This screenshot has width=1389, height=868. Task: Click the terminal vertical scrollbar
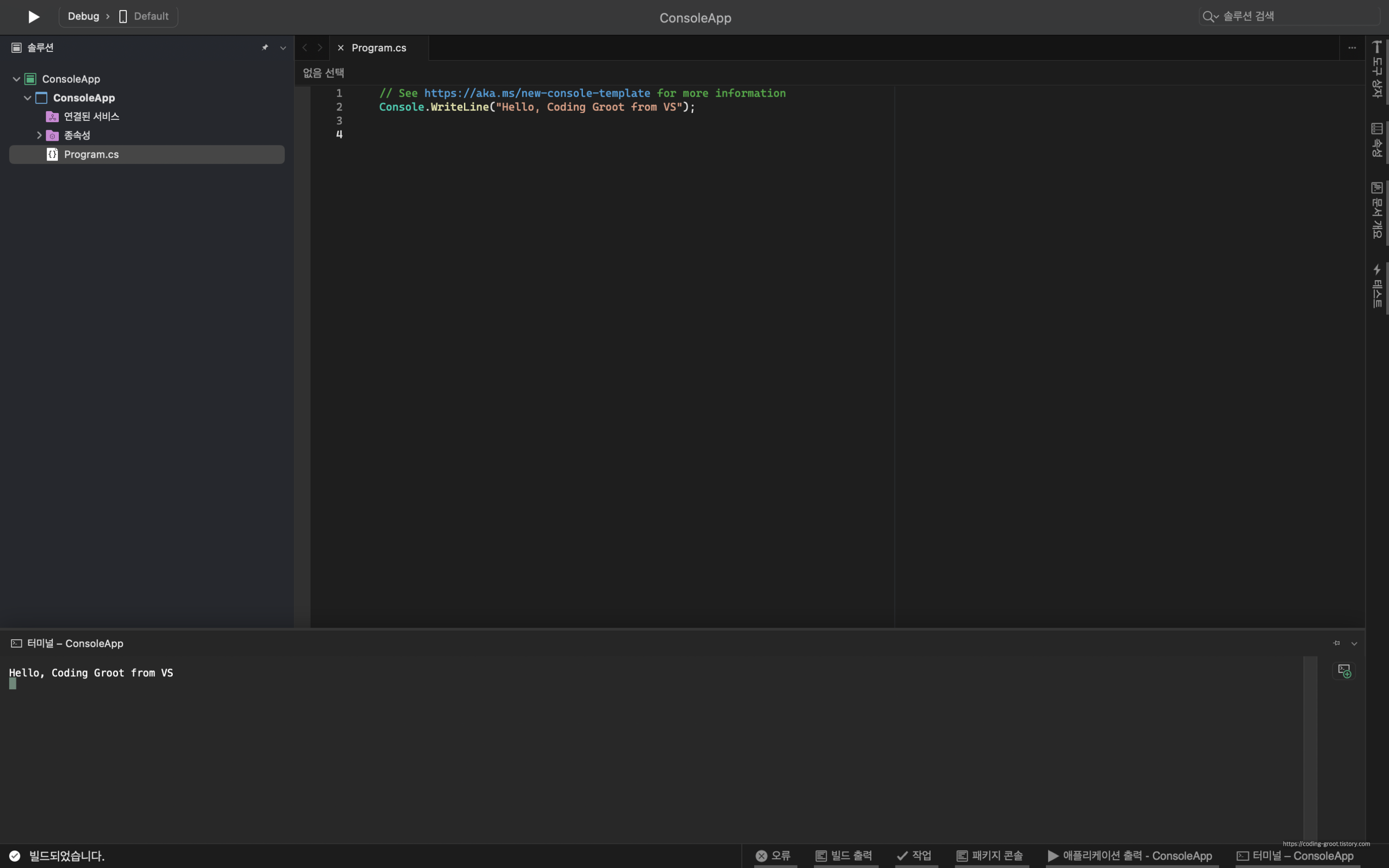coord(1310,746)
